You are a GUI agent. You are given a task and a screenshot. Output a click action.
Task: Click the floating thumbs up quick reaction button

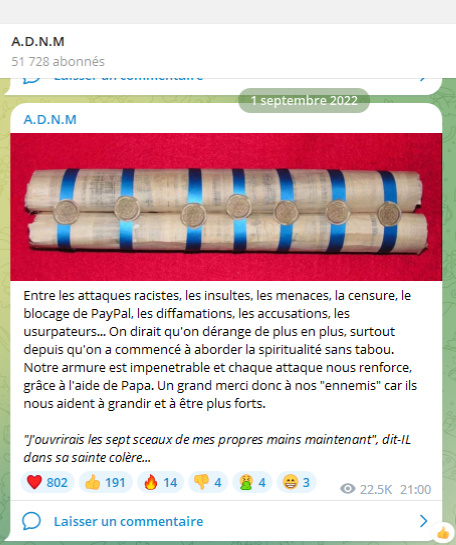pos(443,533)
